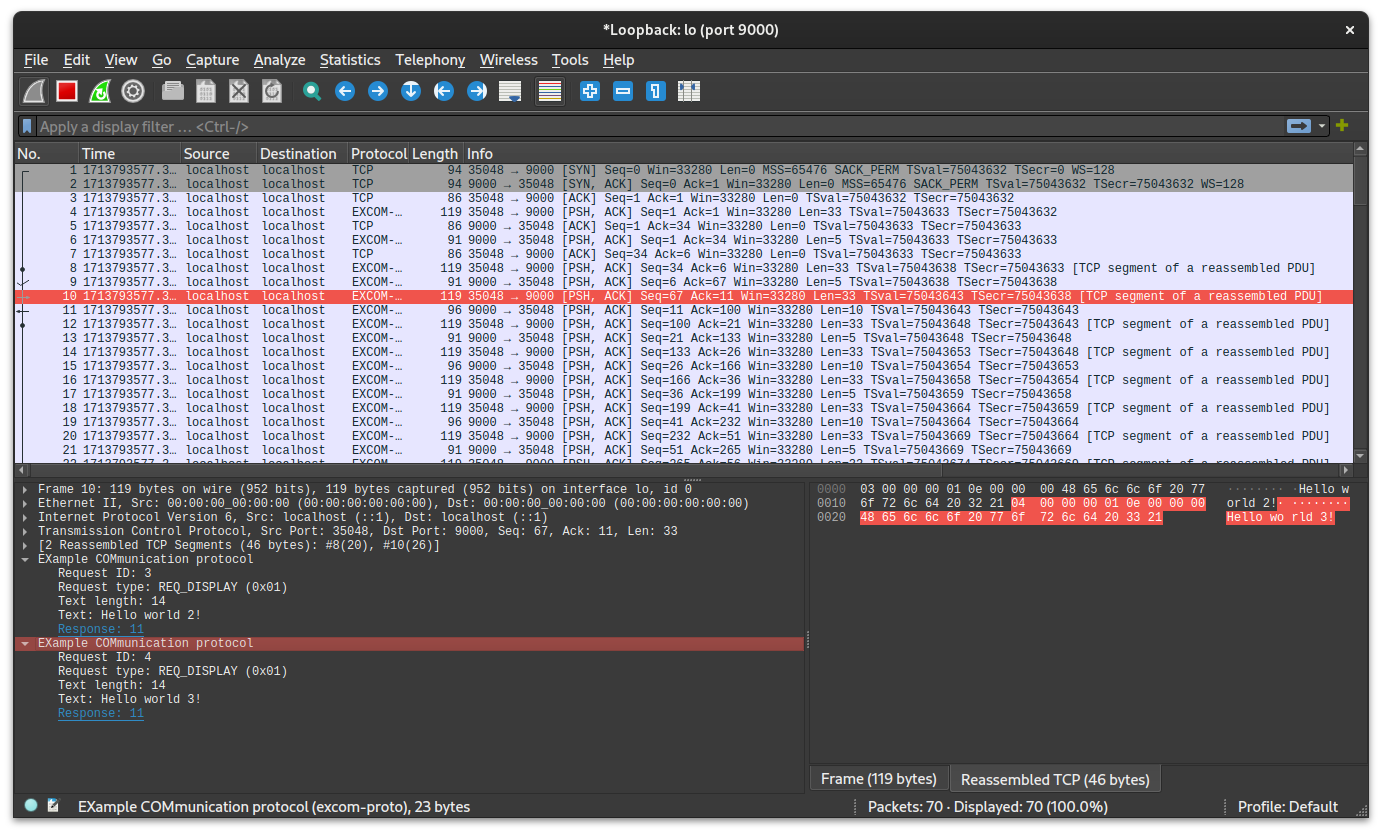The image size is (1382, 834).
Task: Open capture options gear icon
Action: tap(133, 92)
